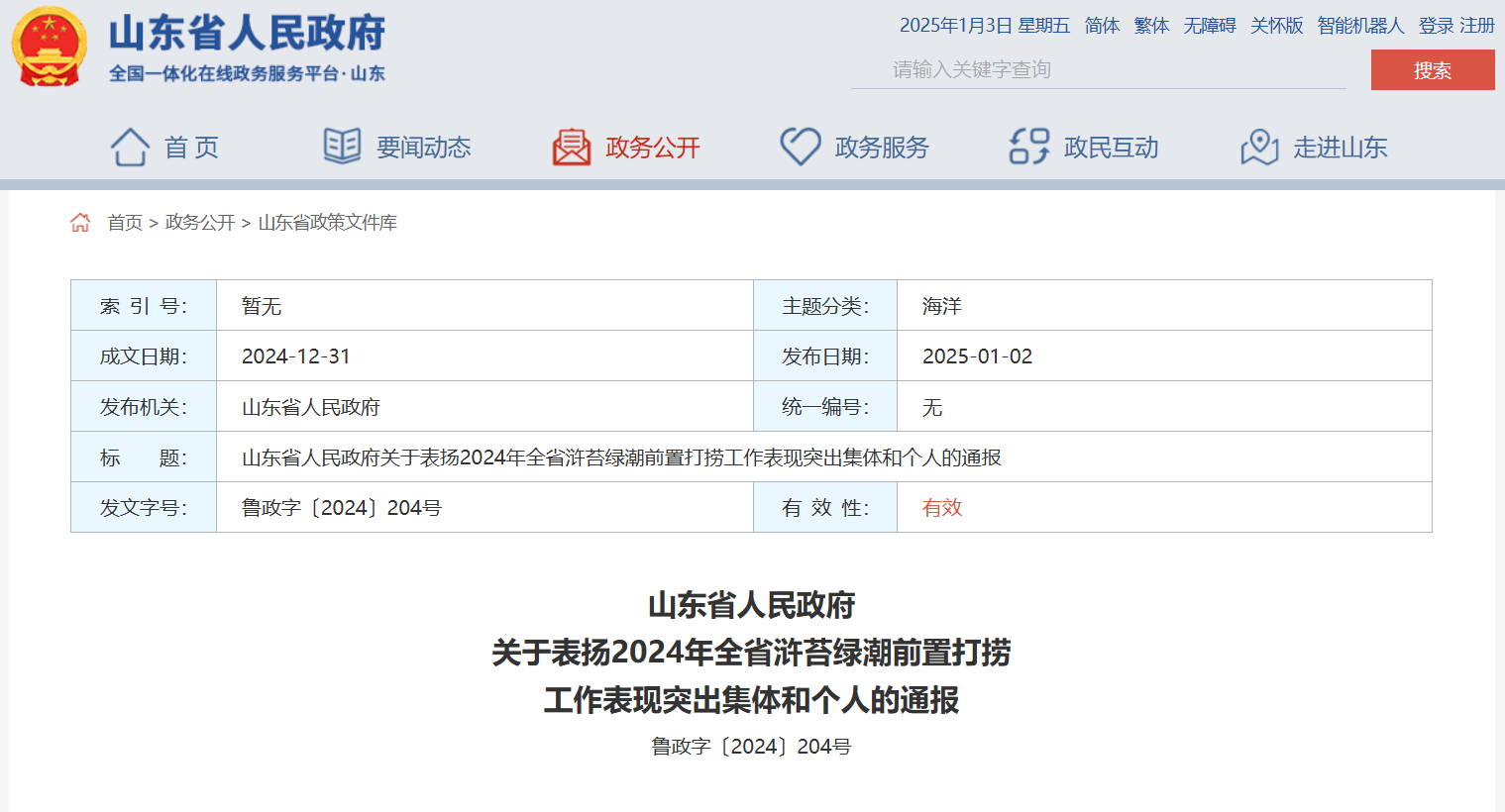Click the 发布日期 label cell
Image resolution: width=1505 pixels, height=812 pixels.
[x=825, y=356]
